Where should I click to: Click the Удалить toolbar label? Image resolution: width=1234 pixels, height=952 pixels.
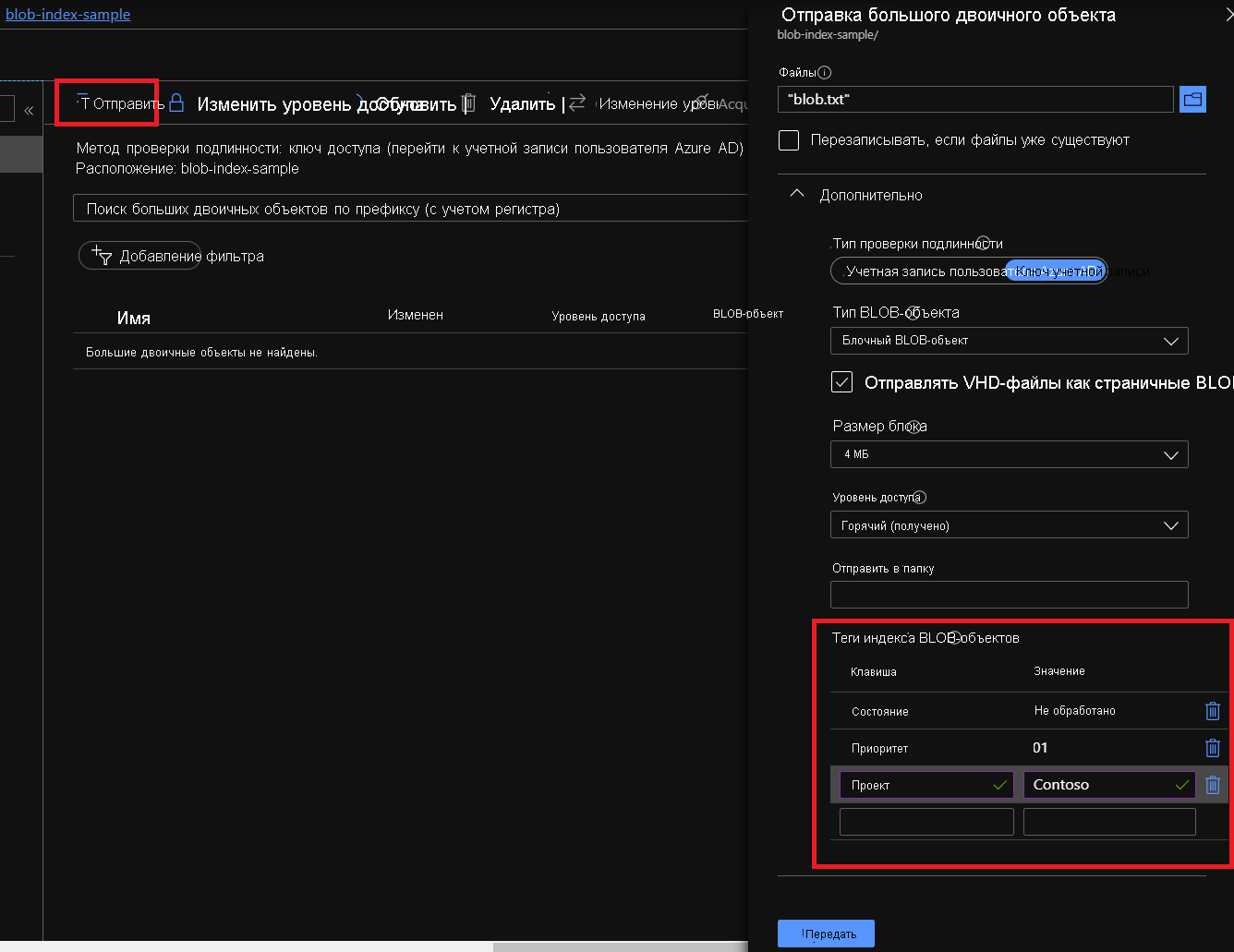(522, 103)
